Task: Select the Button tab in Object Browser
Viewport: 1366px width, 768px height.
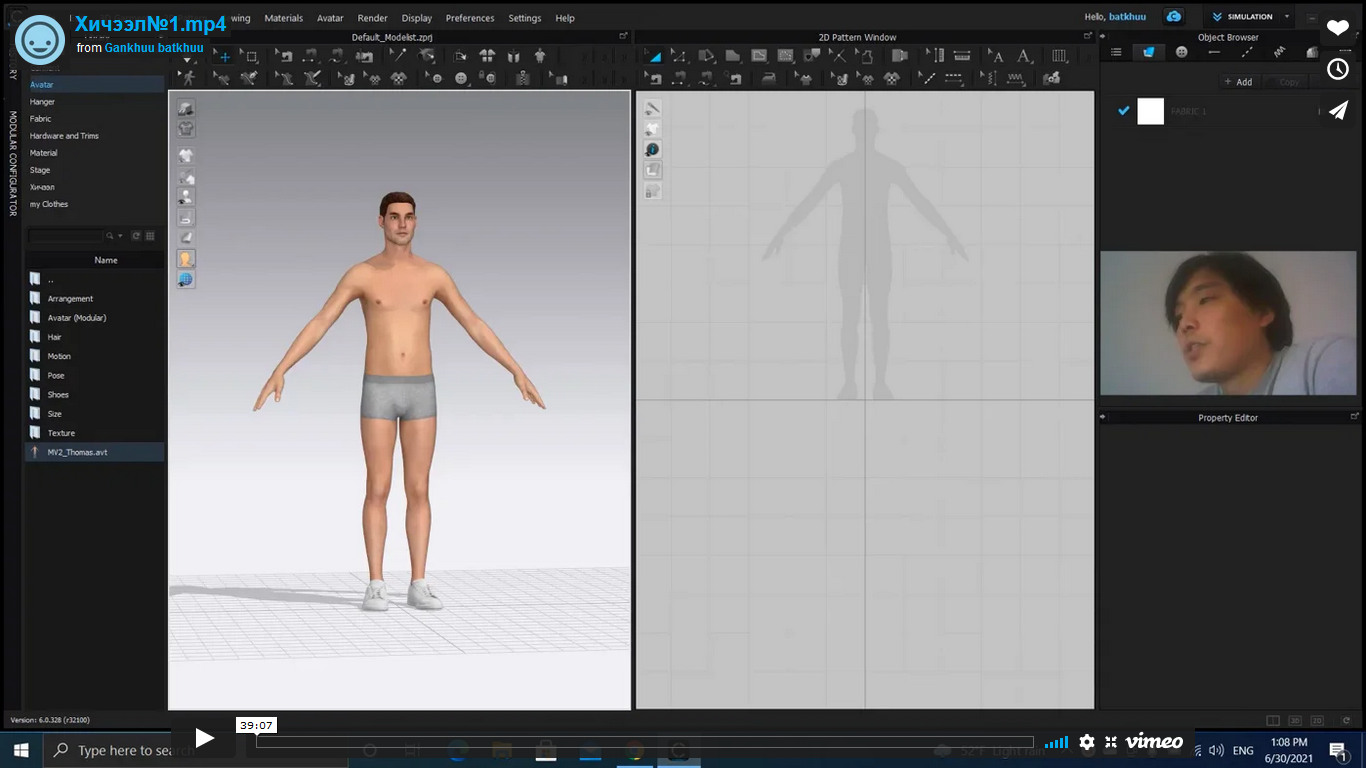Action: [1181, 52]
